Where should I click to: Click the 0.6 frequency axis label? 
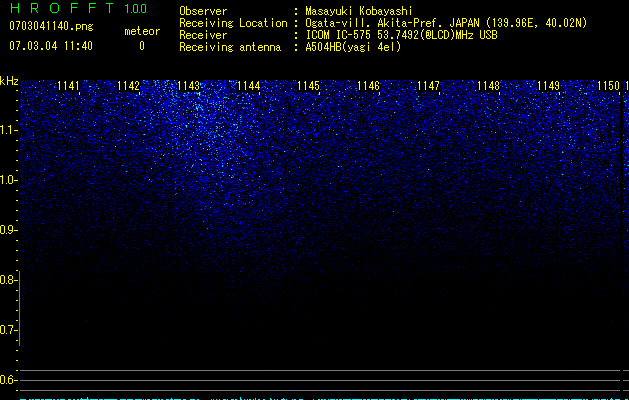coord(8,380)
